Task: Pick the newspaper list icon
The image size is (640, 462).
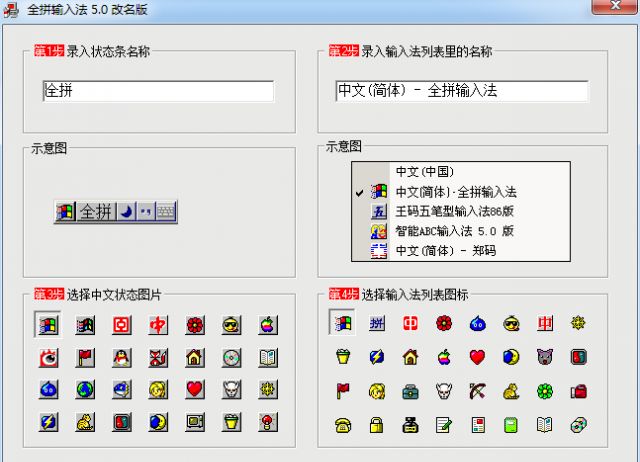Action: [x=478, y=425]
